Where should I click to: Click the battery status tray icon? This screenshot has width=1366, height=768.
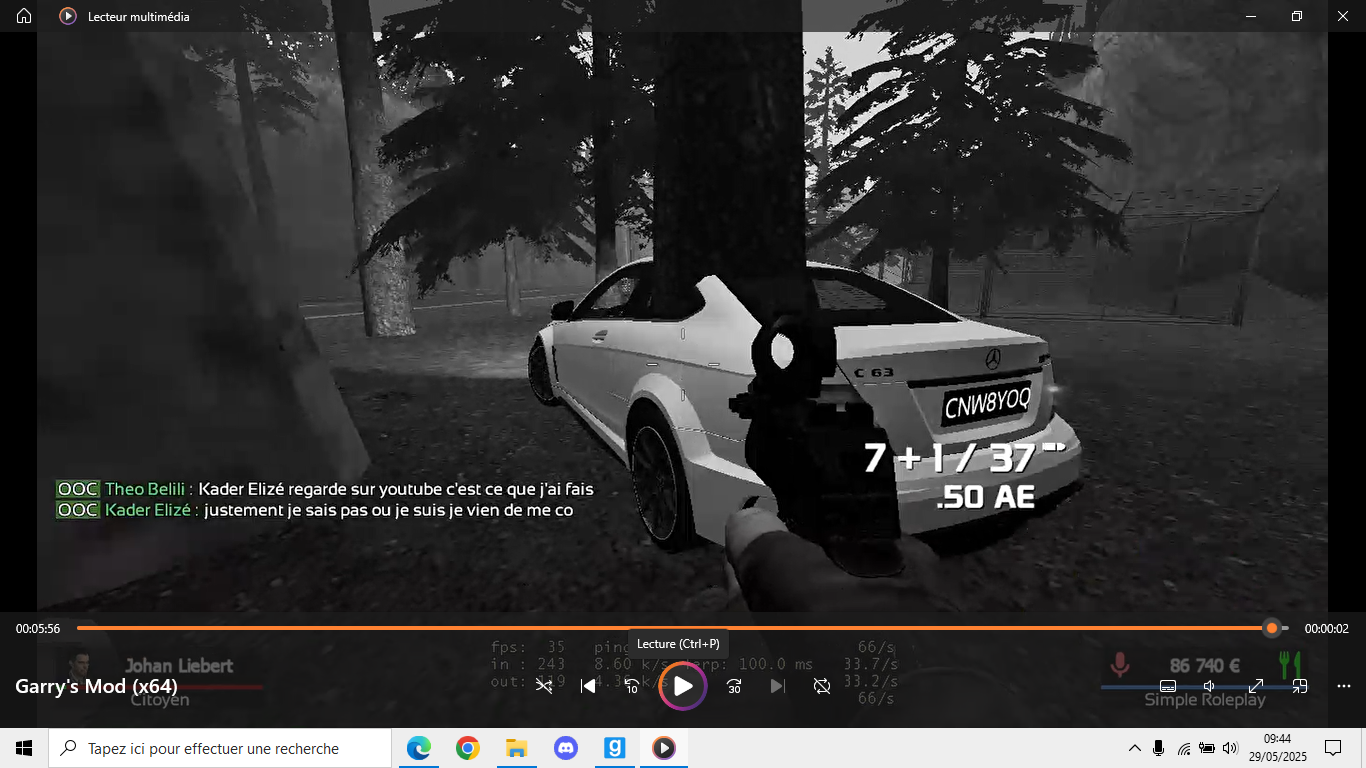(x=1206, y=748)
